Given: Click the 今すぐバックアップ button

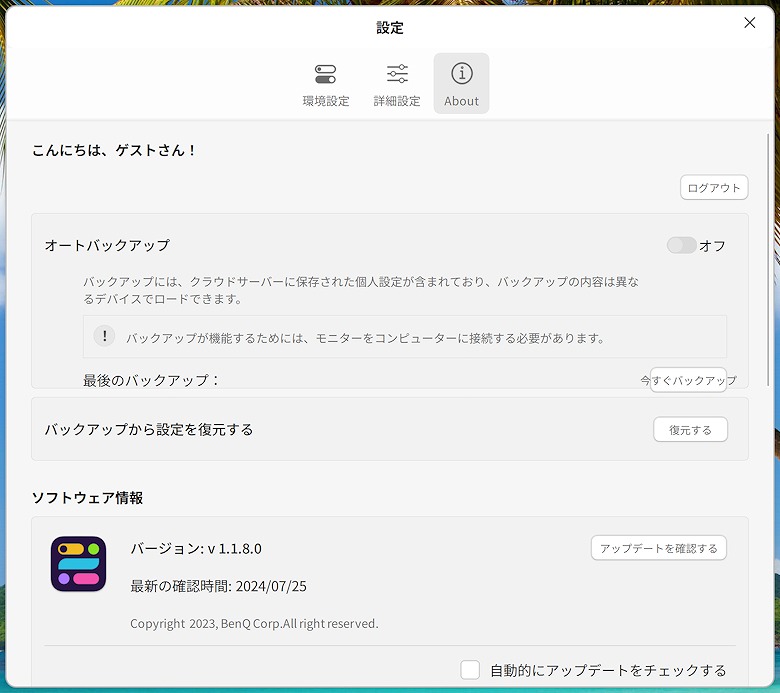Looking at the screenshot, I should tap(688, 380).
